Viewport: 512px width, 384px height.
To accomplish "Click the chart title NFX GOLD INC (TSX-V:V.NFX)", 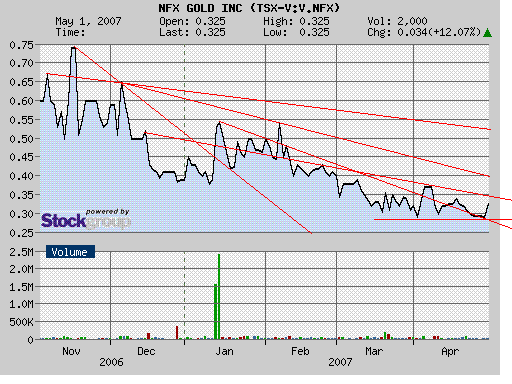I will (249, 8).
